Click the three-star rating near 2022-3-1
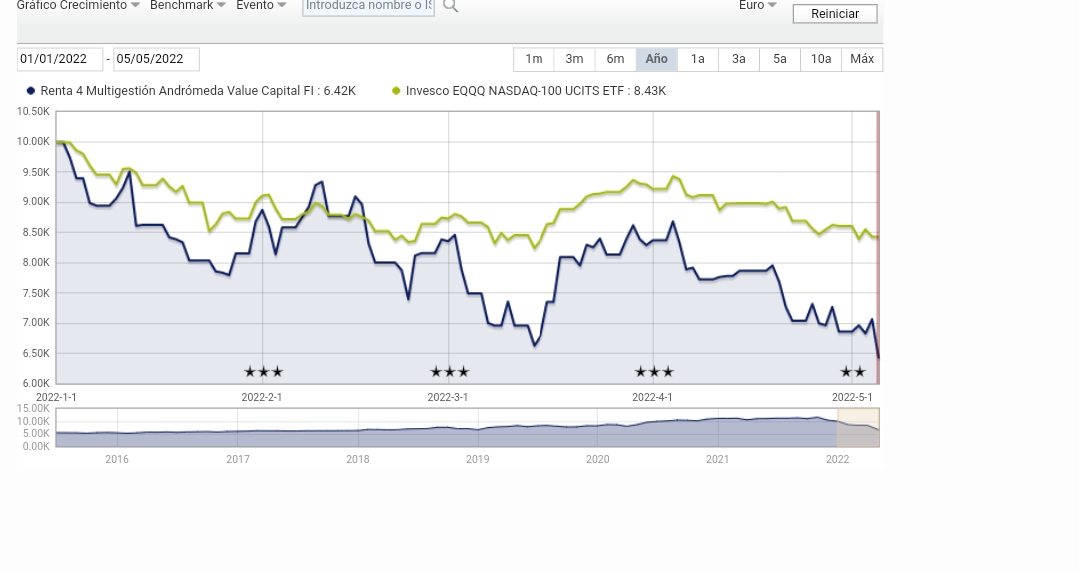The height and width of the screenshot is (571, 1079). coord(449,372)
